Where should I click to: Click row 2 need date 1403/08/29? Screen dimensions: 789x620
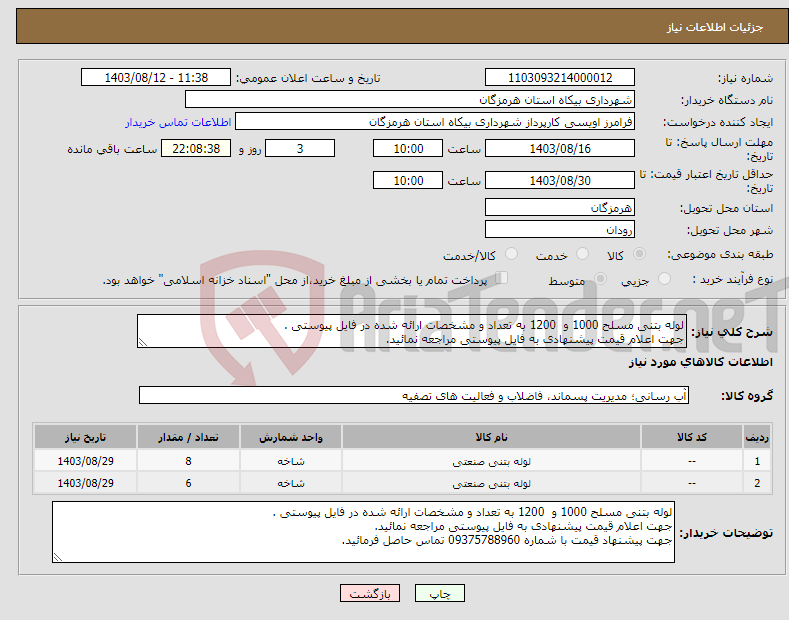(86, 483)
